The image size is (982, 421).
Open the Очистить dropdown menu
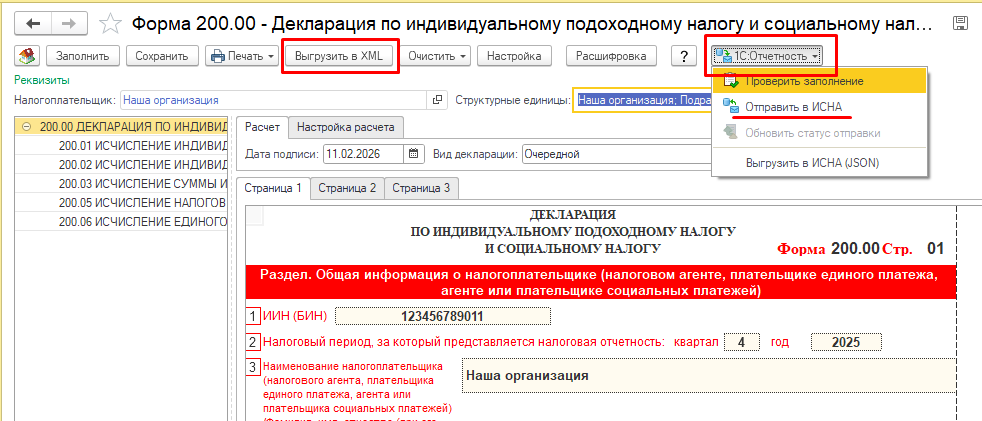click(x=438, y=57)
